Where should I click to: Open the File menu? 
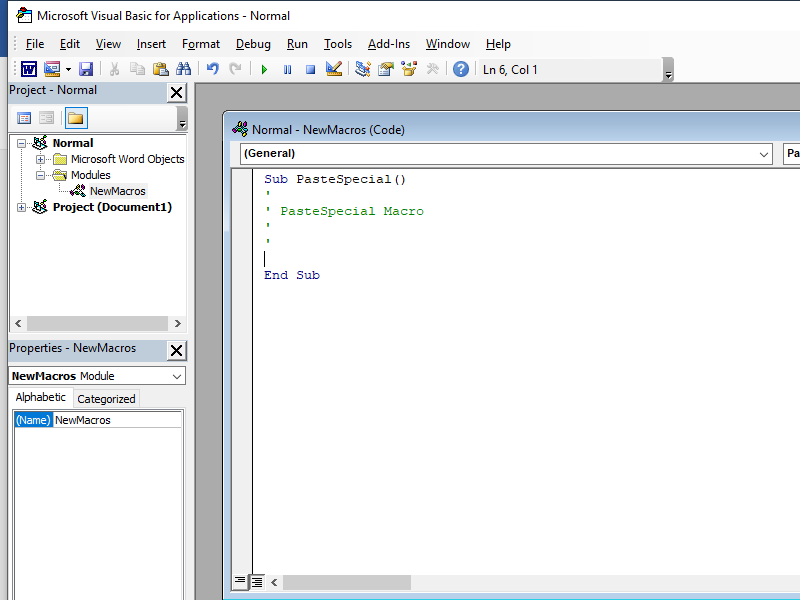coord(35,44)
